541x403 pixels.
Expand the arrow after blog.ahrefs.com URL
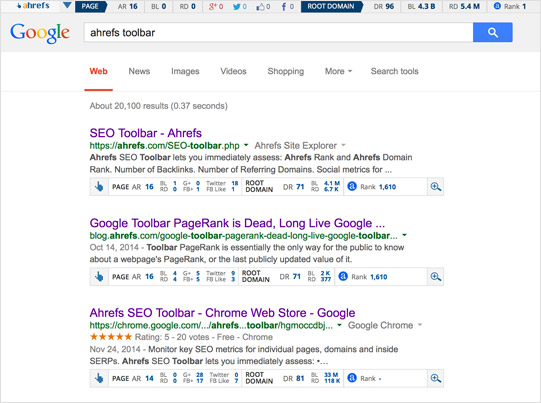(404, 235)
